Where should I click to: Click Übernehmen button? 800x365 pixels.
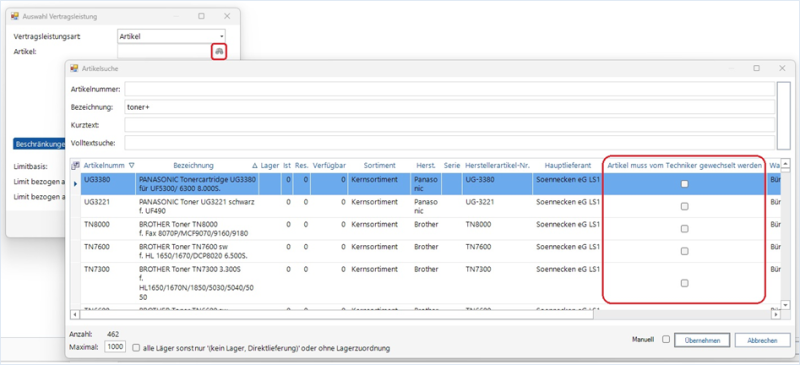pos(702,340)
